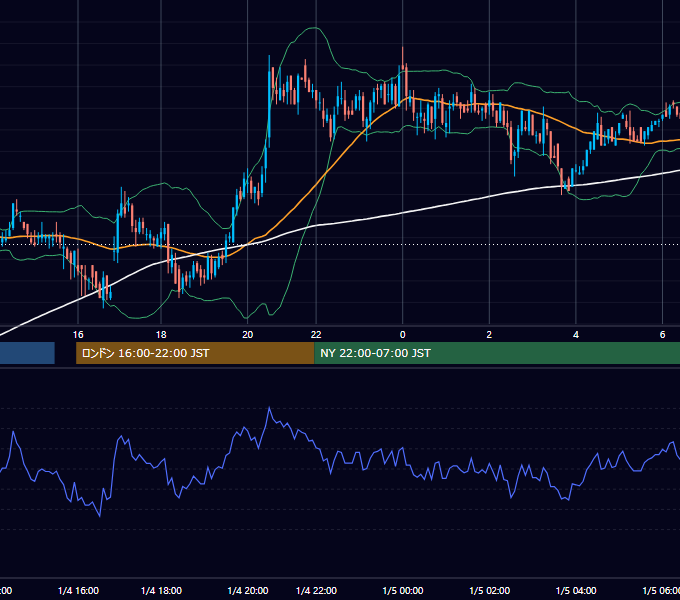Click the blue session bar before London
This screenshot has height=600, width=680.
tap(27, 353)
